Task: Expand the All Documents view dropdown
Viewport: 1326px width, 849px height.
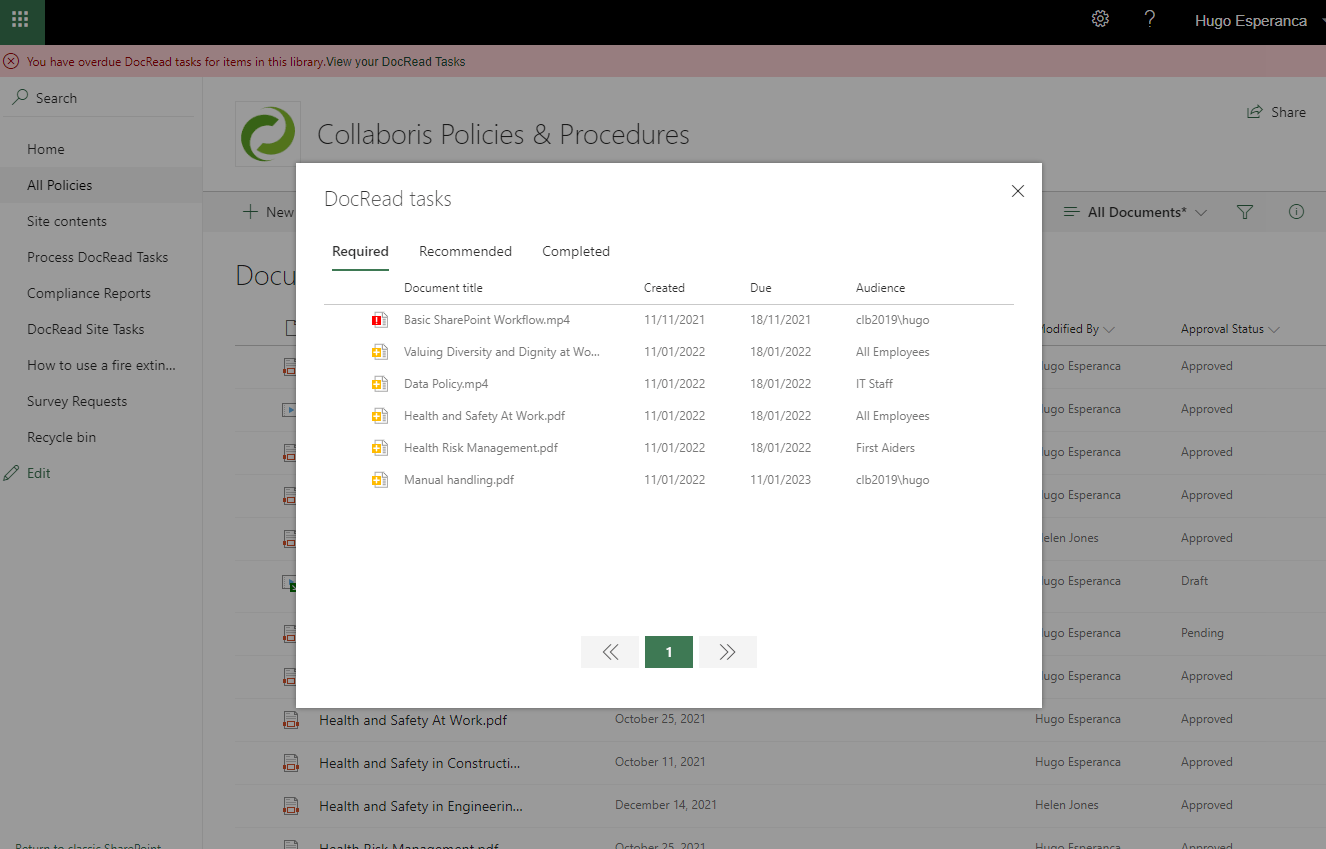Action: pos(1135,212)
